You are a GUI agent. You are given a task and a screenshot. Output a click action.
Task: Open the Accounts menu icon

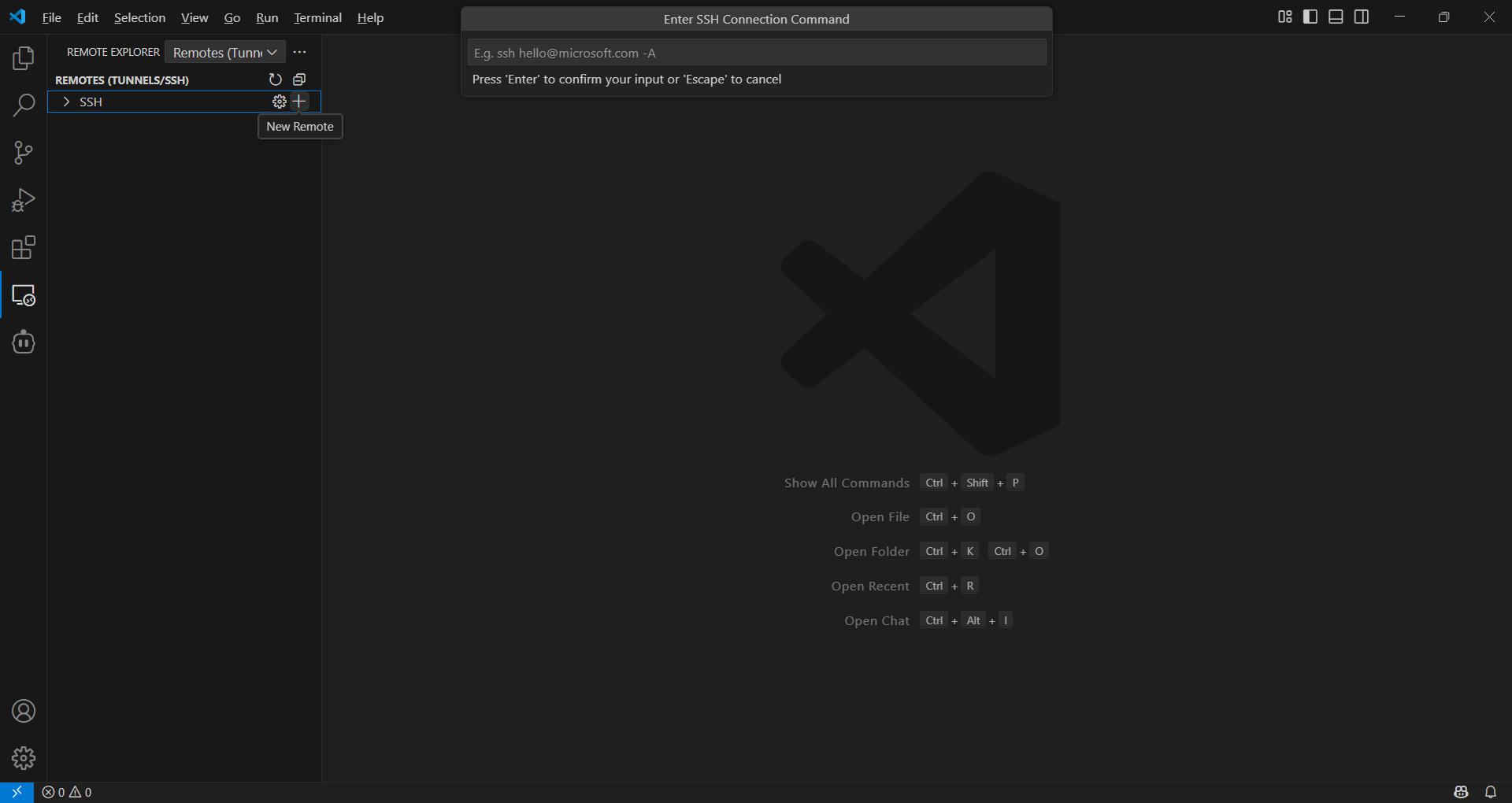24,712
